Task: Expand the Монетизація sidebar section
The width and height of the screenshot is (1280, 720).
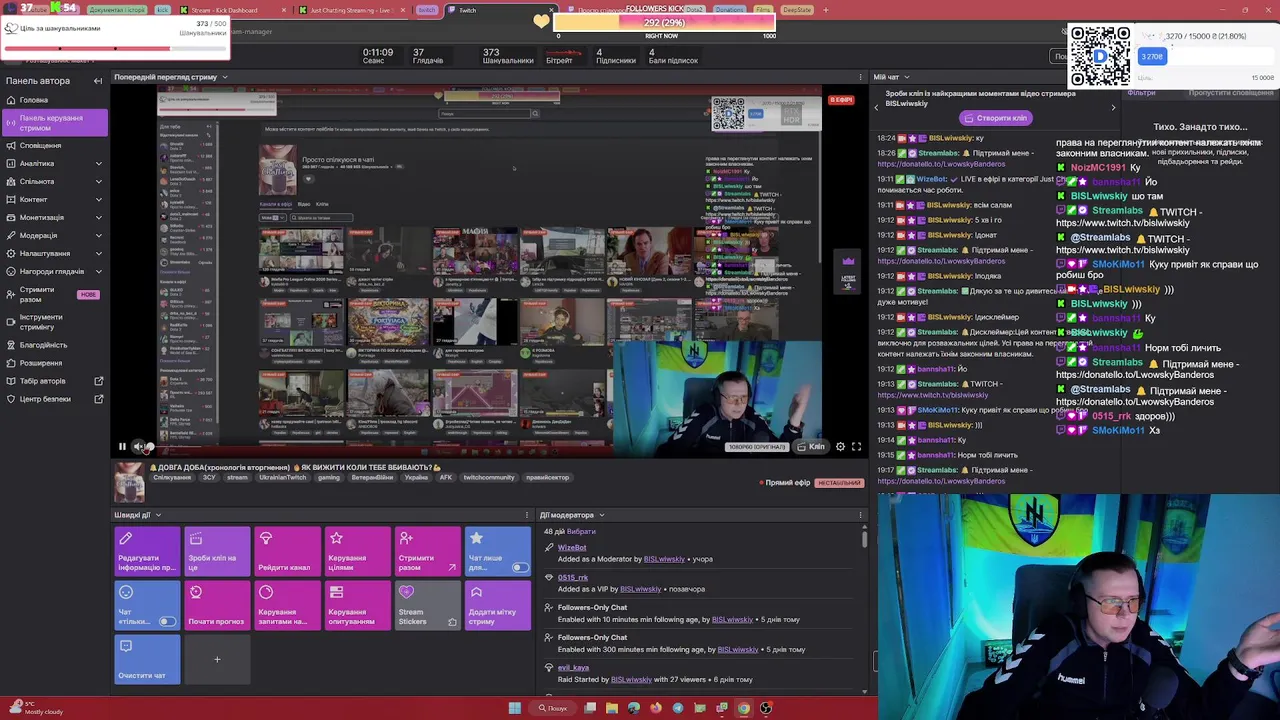Action: click(x=98, y=217)
